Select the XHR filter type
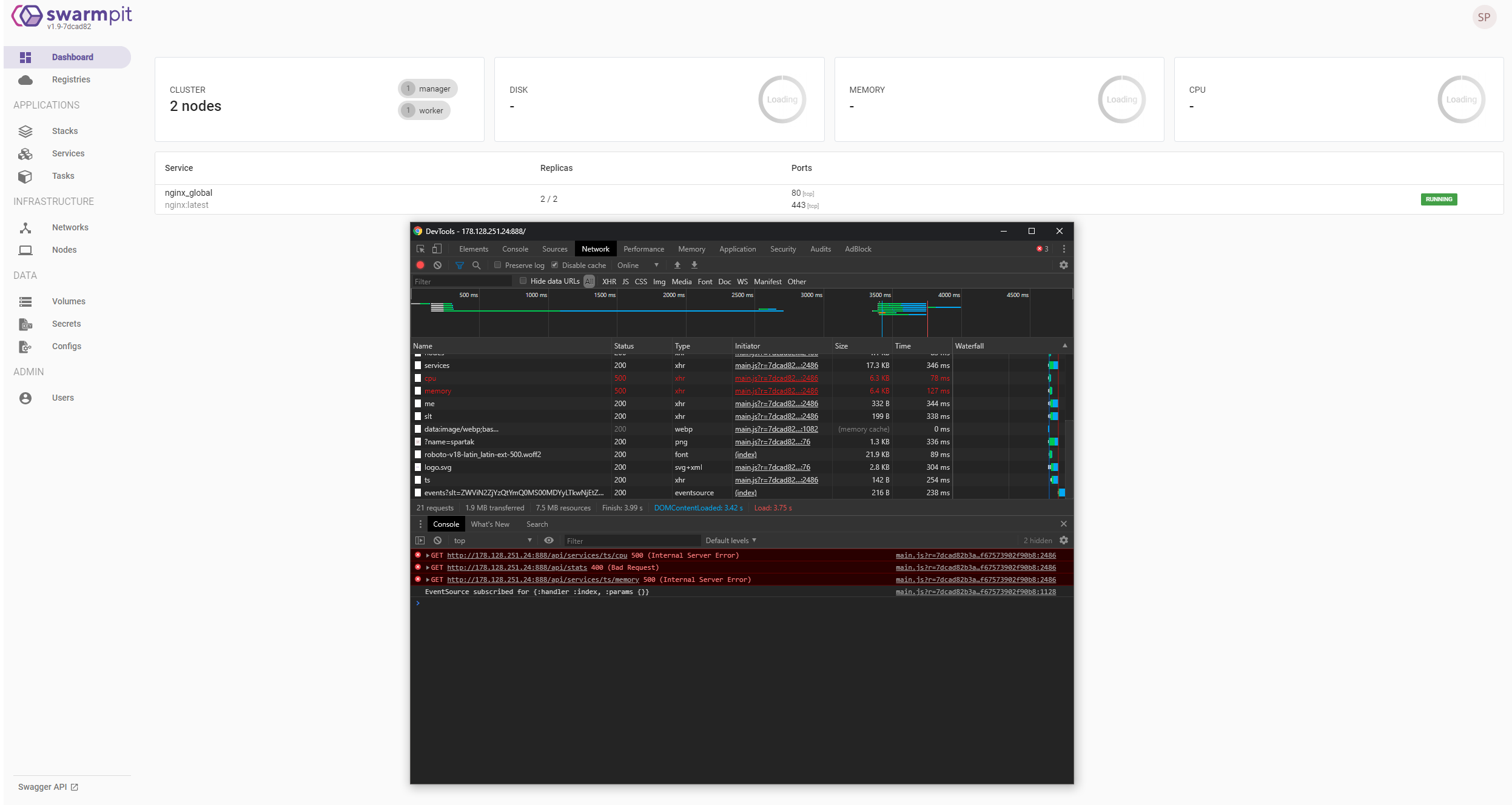 609,281
